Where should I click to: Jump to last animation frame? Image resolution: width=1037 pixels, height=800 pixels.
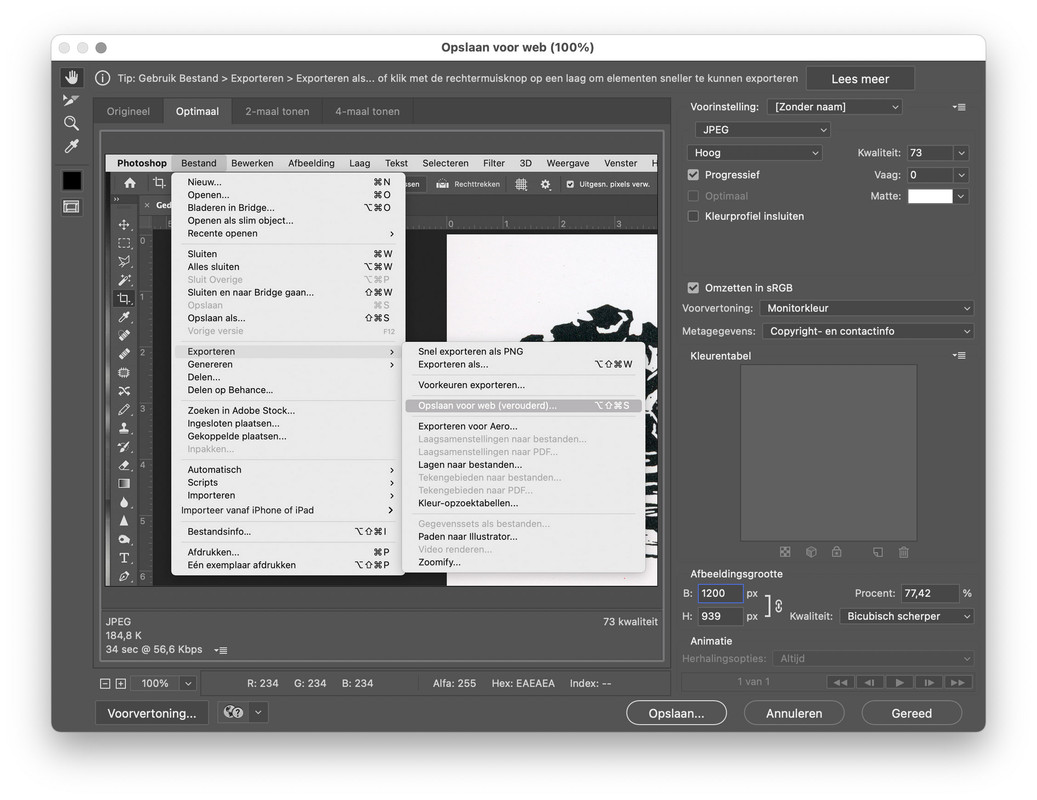pos(958,682)
